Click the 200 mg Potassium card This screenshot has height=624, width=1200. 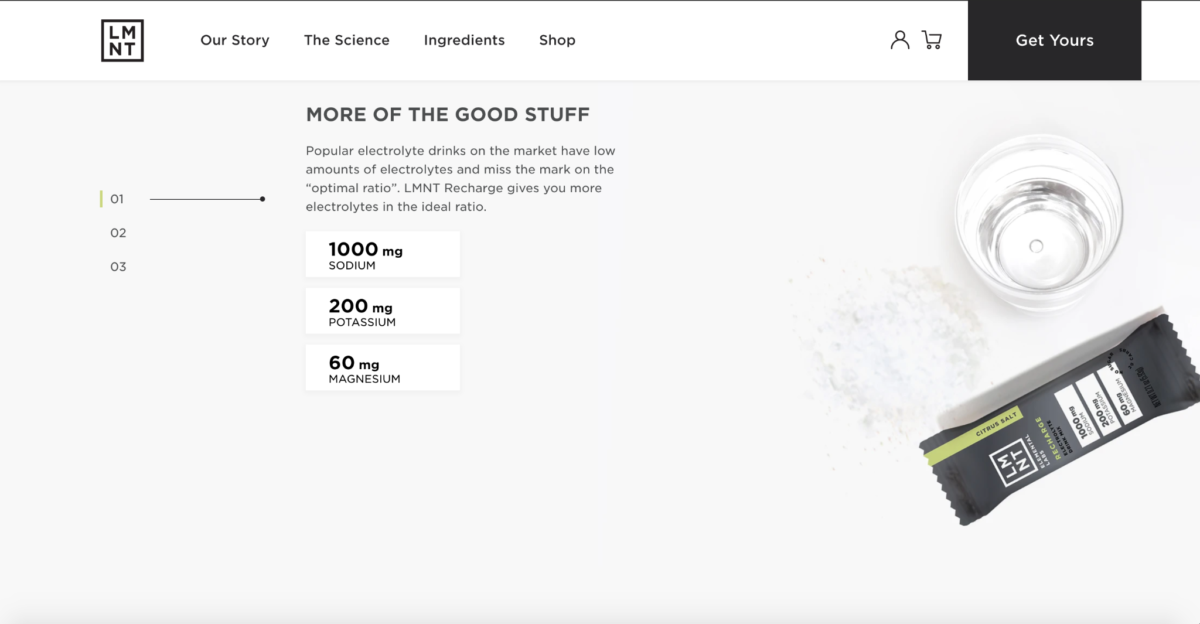383,311
